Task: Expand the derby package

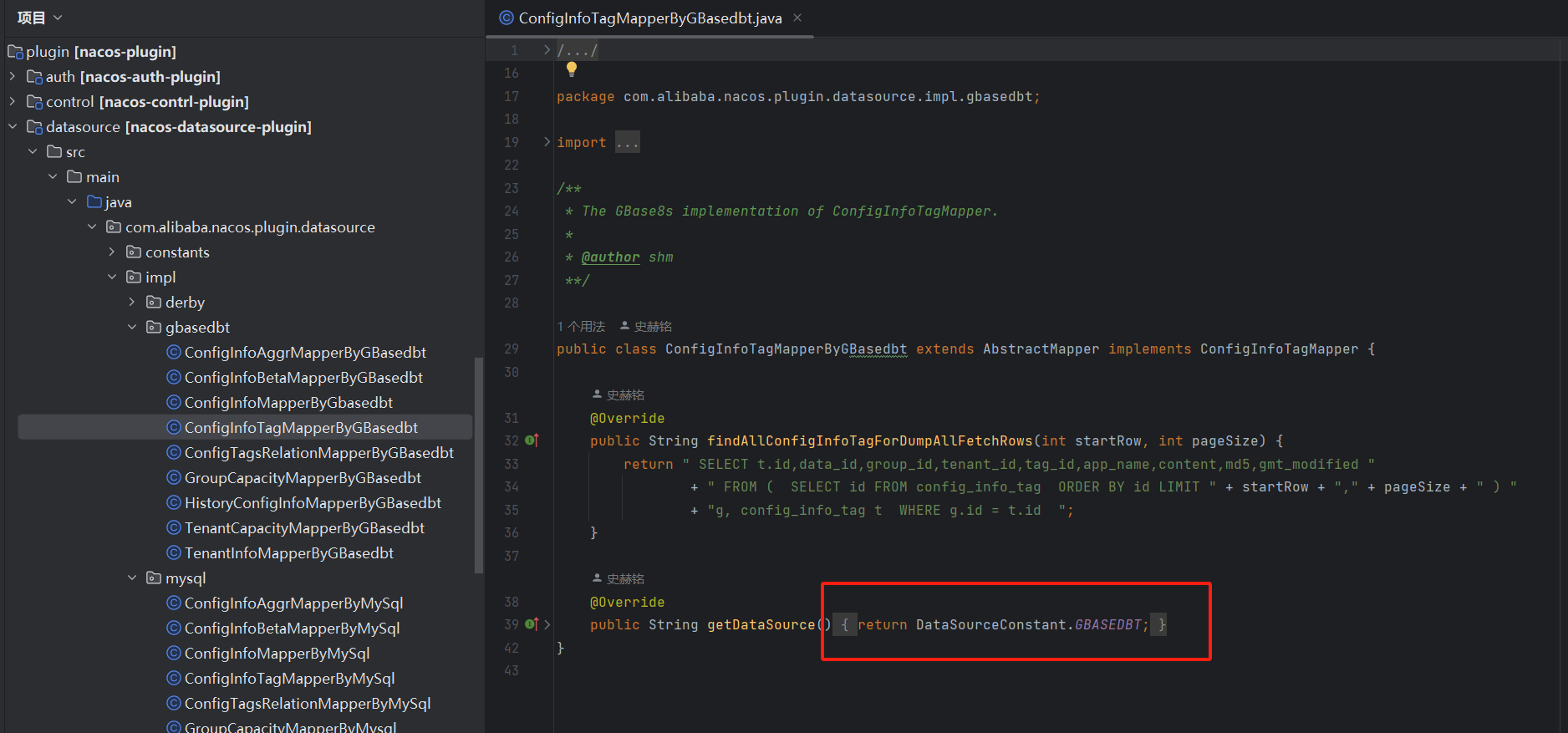Action: pyautogui.click(x=132, y=303)
